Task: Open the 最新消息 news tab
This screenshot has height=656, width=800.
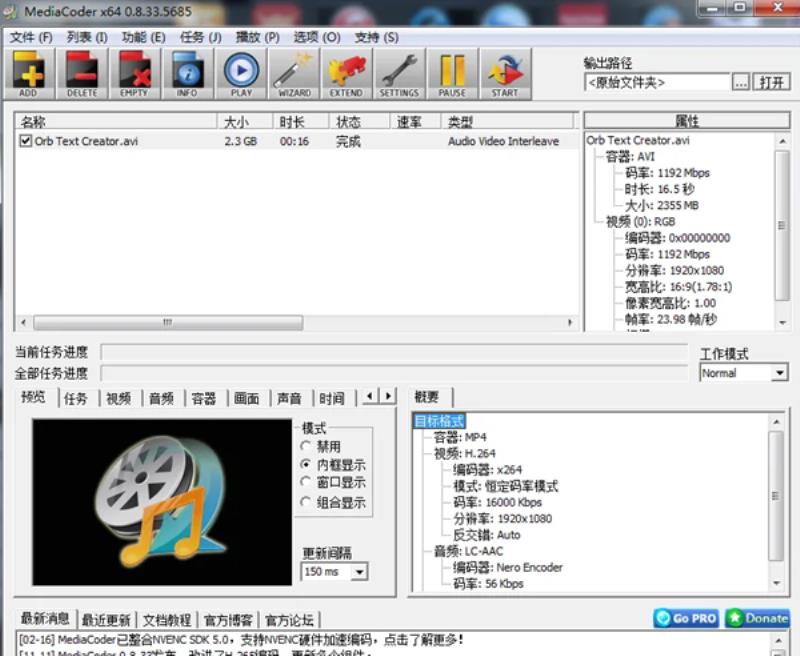Action: (x=45, y=618)
